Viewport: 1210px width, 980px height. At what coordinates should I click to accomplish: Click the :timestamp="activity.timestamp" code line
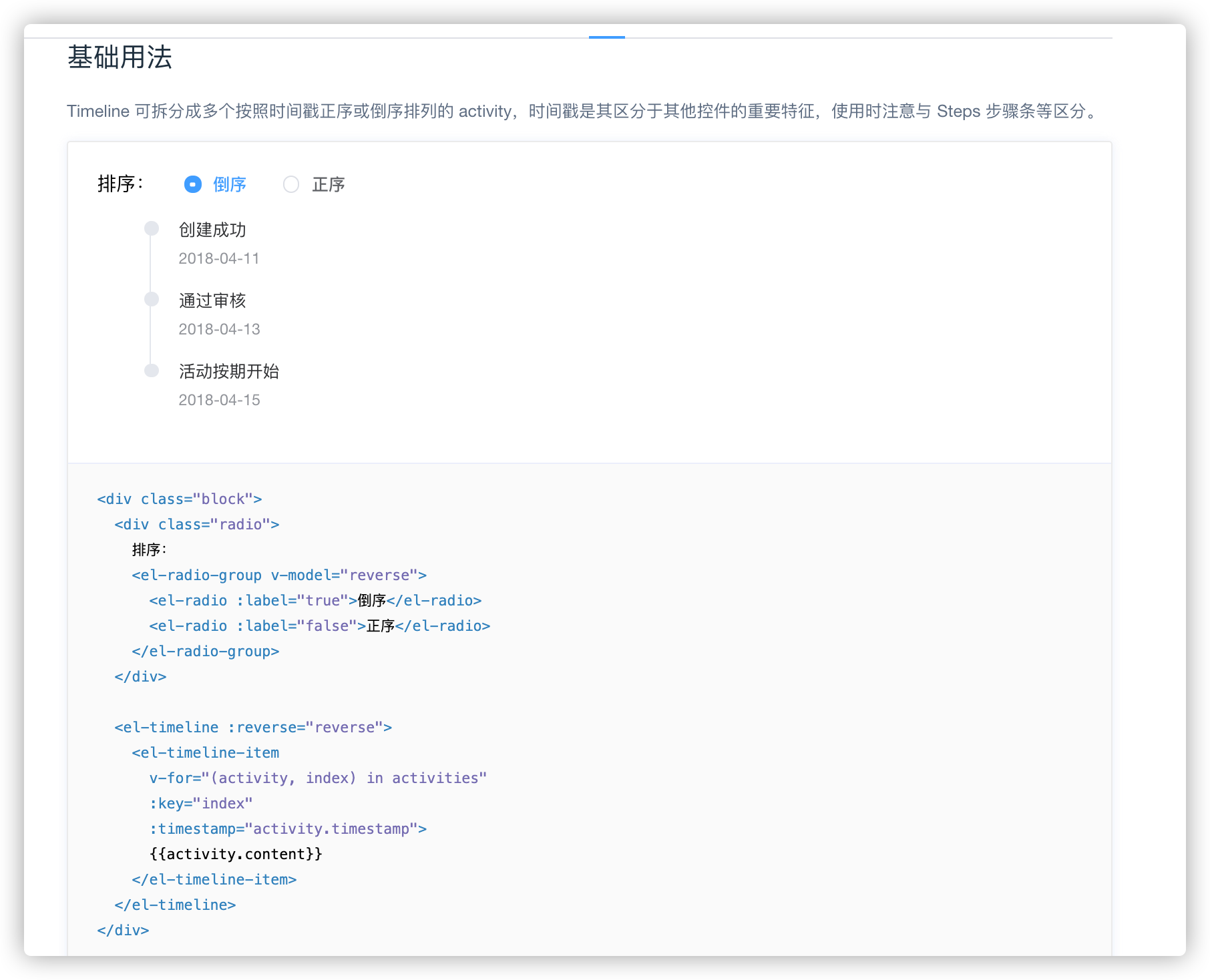pyautogui.click(x=288, y=828)
